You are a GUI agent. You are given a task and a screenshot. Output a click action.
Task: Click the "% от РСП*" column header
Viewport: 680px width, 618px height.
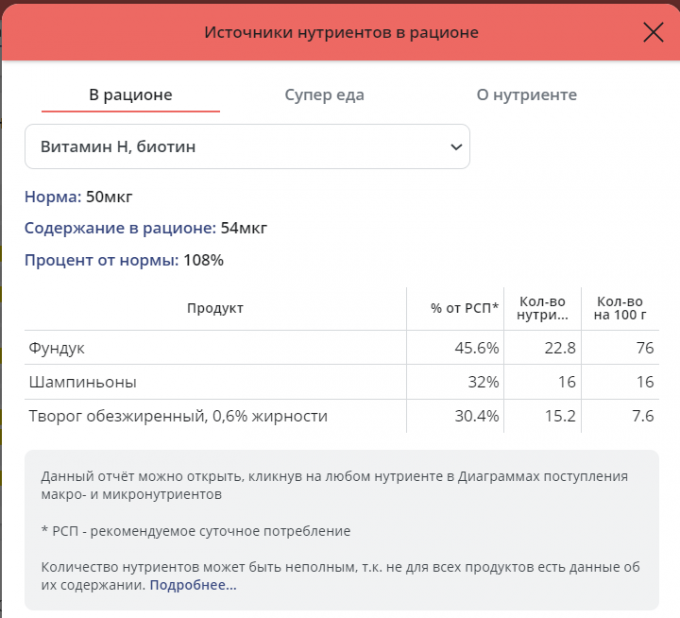465,308
